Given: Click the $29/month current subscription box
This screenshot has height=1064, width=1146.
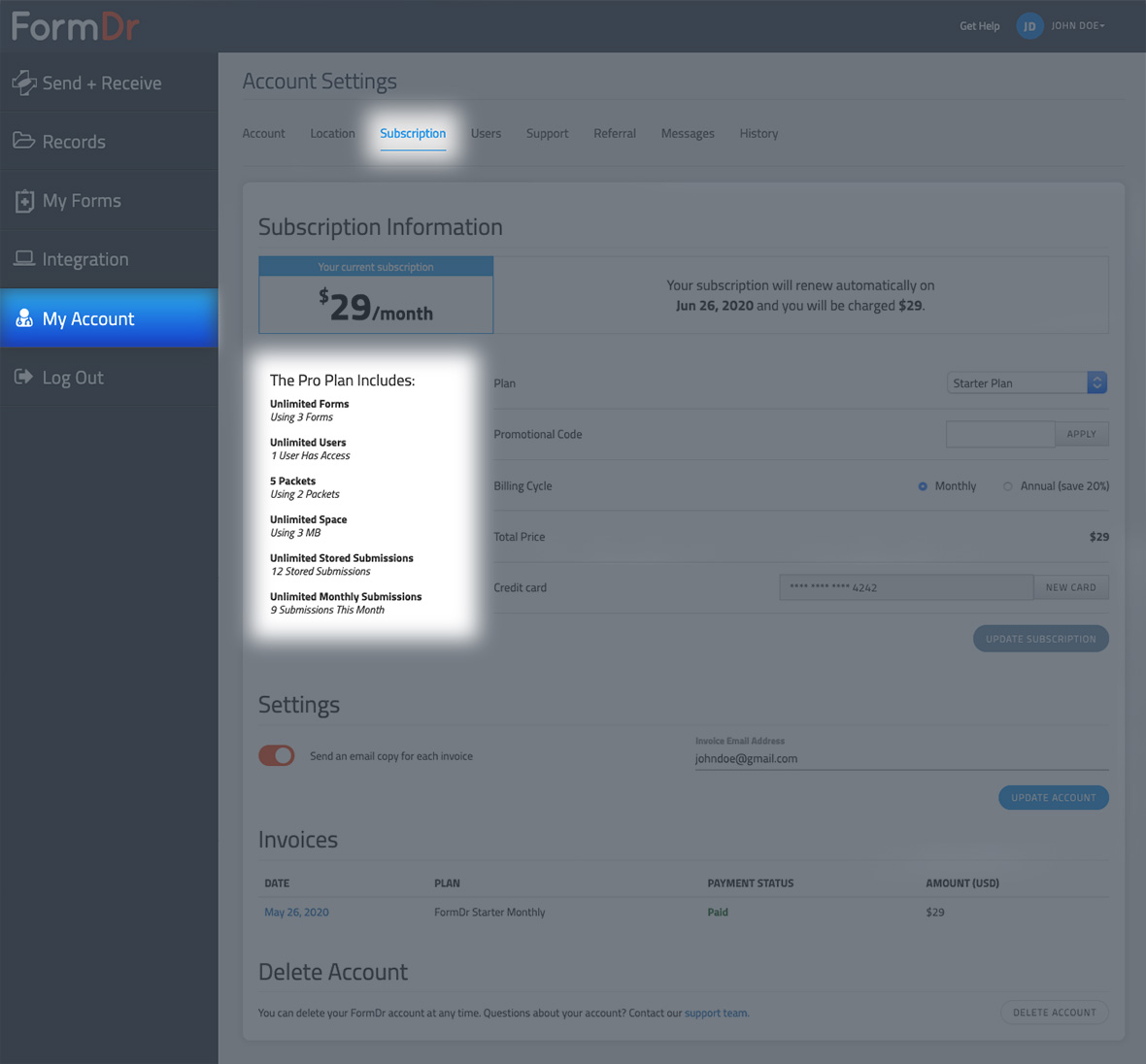Looking at the screenshot, I should [x=376, y=295].
